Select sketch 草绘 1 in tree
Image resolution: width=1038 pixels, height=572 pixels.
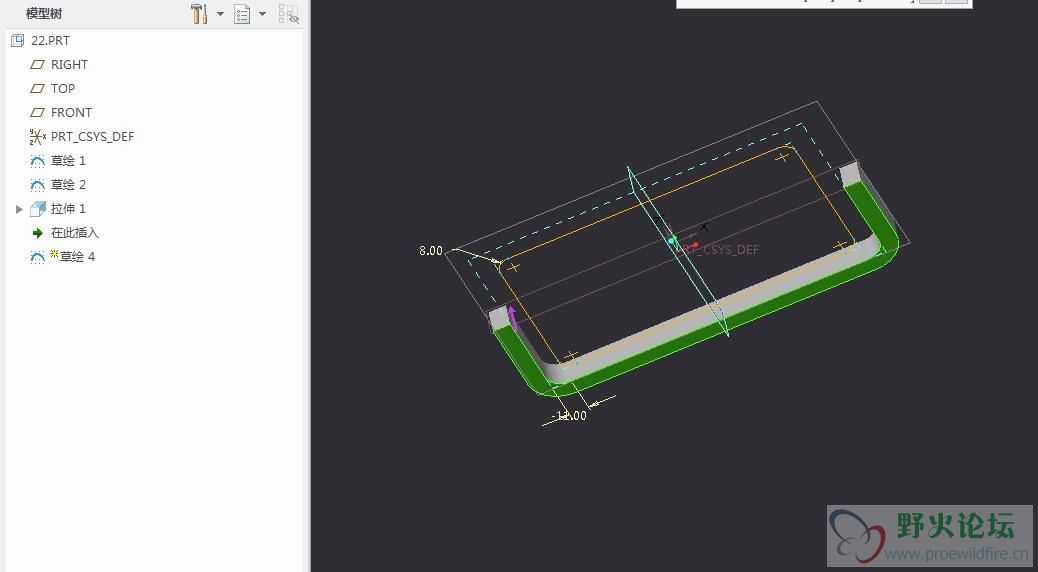[x=58, y=161]
